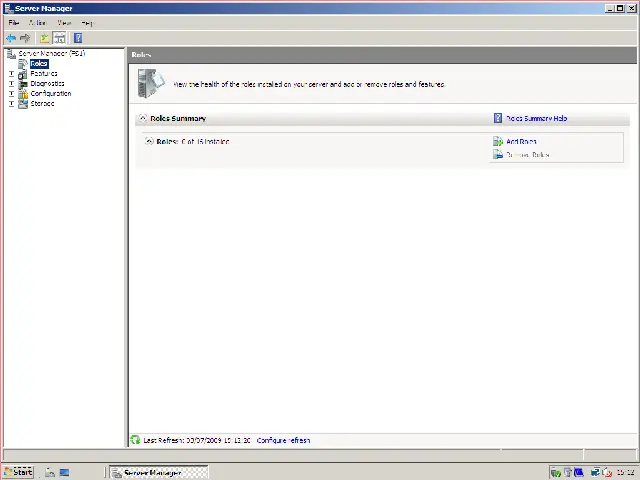Viewport: 640px width, 480px height.
Task: Click the taskbar clock
Action: point(625,473)
